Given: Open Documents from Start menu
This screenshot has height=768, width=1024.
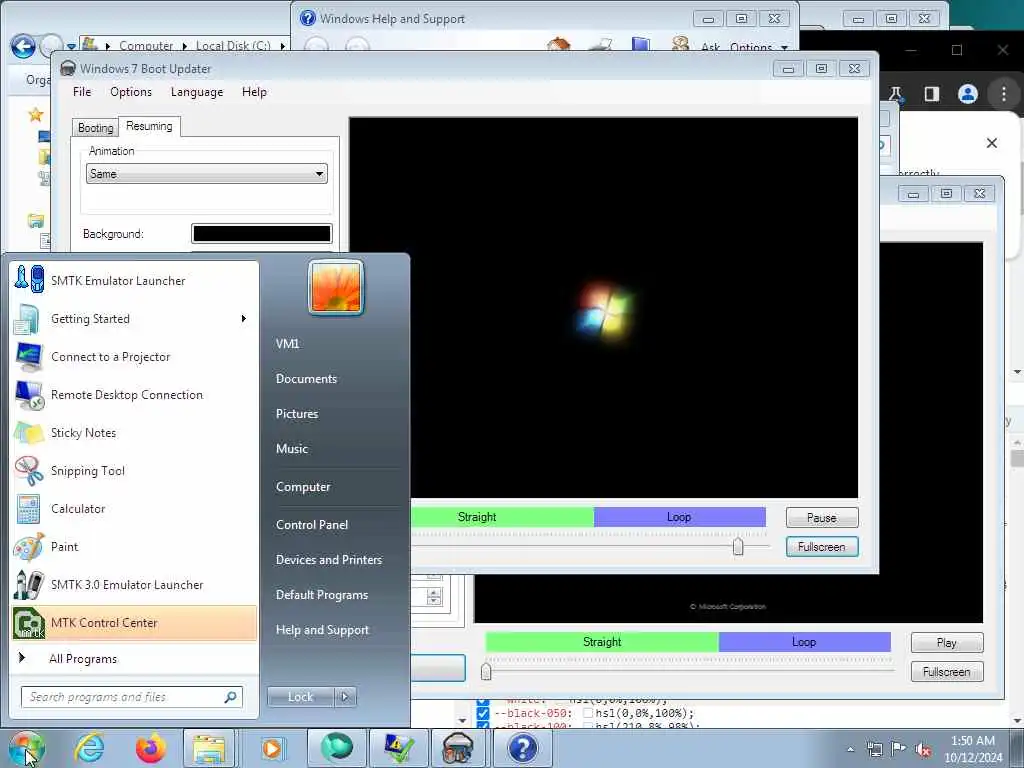Looking at the screenshot, I should [x=306, y=379].
